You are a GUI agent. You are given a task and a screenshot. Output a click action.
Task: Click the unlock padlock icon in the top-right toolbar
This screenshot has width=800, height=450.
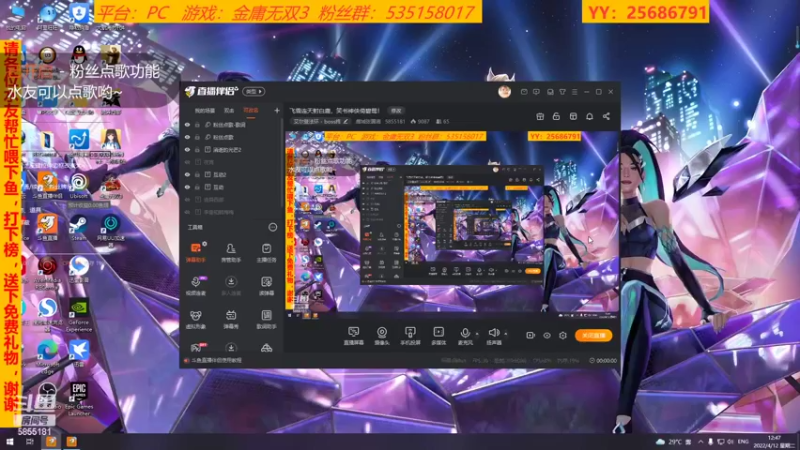557,116
